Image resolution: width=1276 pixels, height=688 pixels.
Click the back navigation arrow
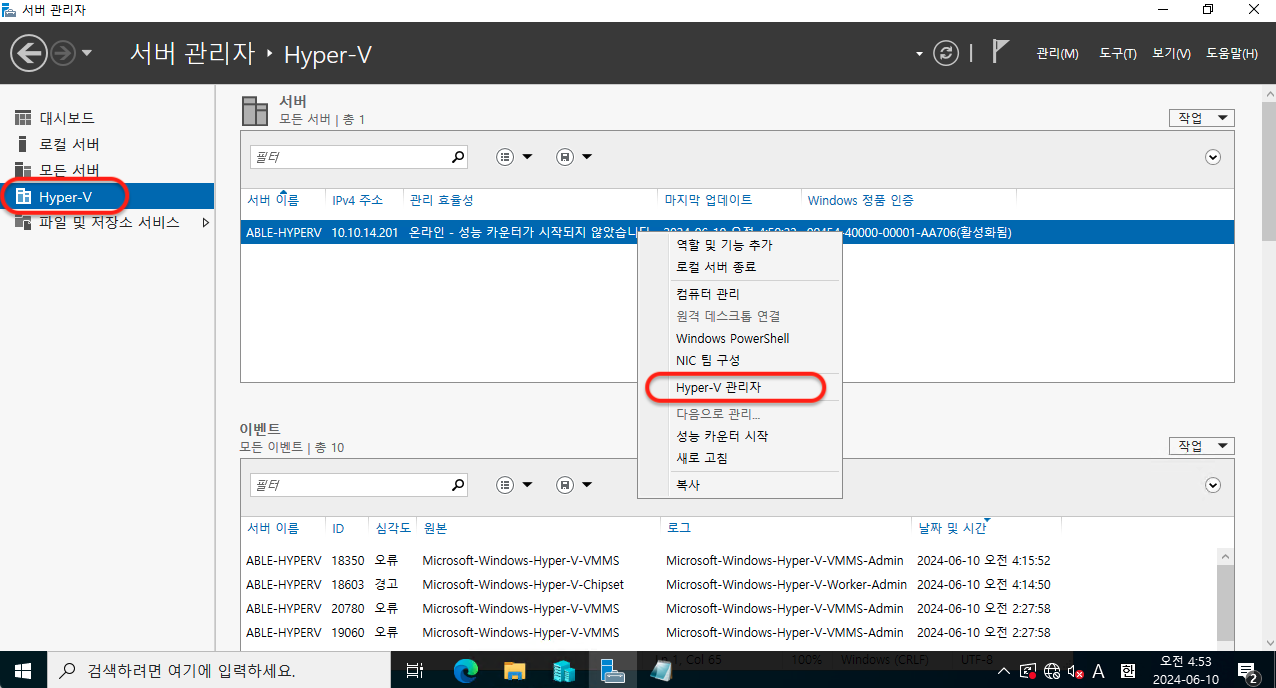pyautogui.click(x=29, y=53)
